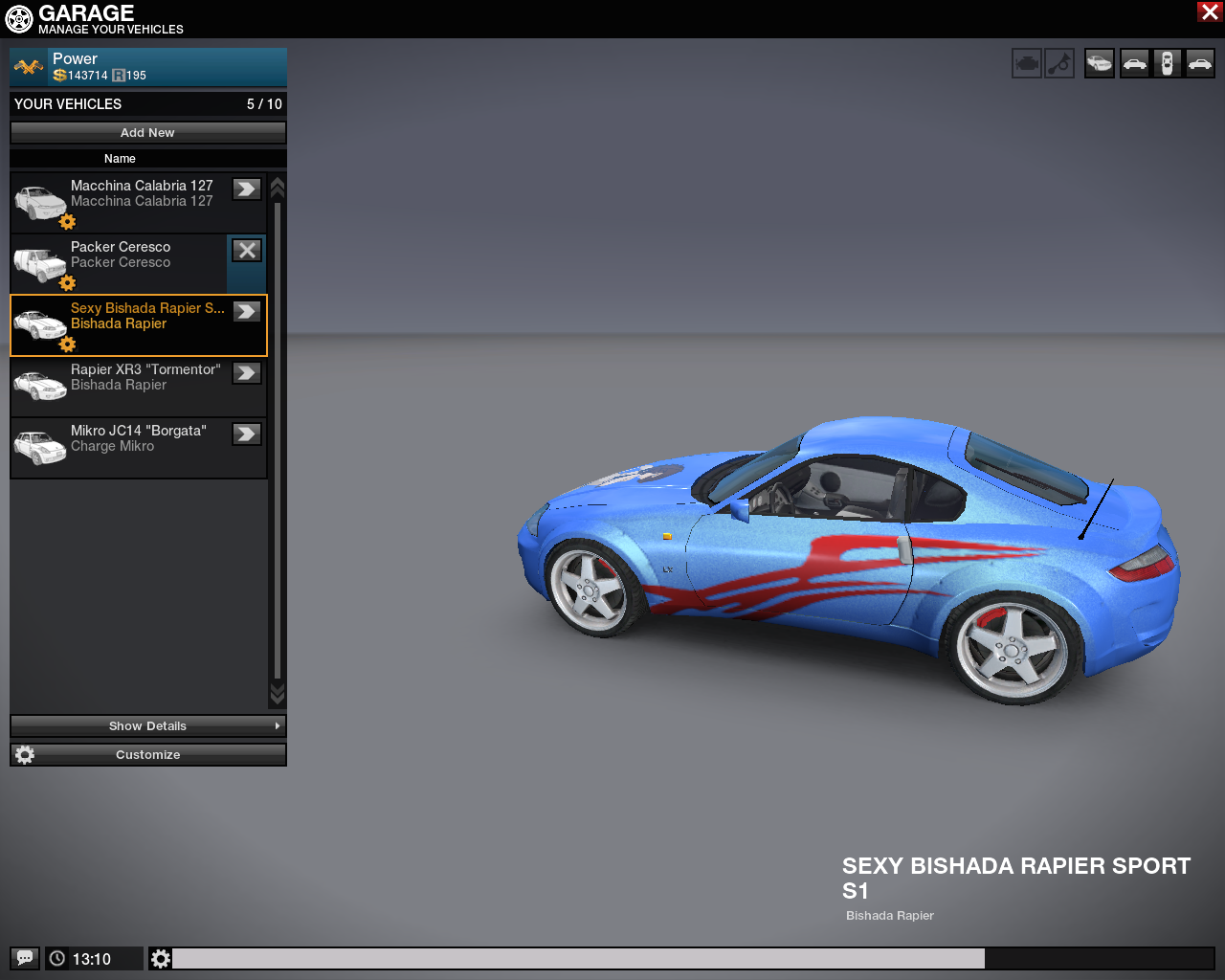Click the arrow next to Sexy Bishada Rapier
The height and width of the screenshot is (980, 1225).
247,312
